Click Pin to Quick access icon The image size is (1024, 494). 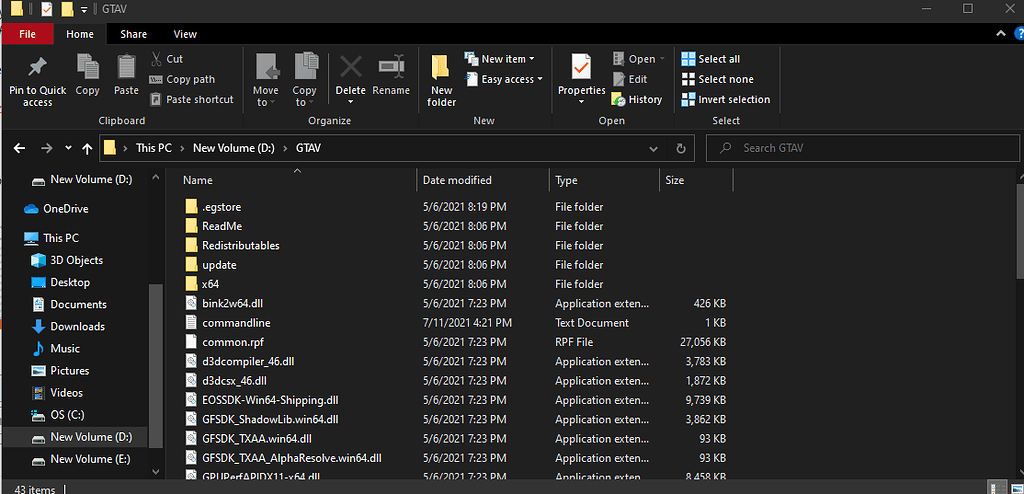(x=37, y=67)
